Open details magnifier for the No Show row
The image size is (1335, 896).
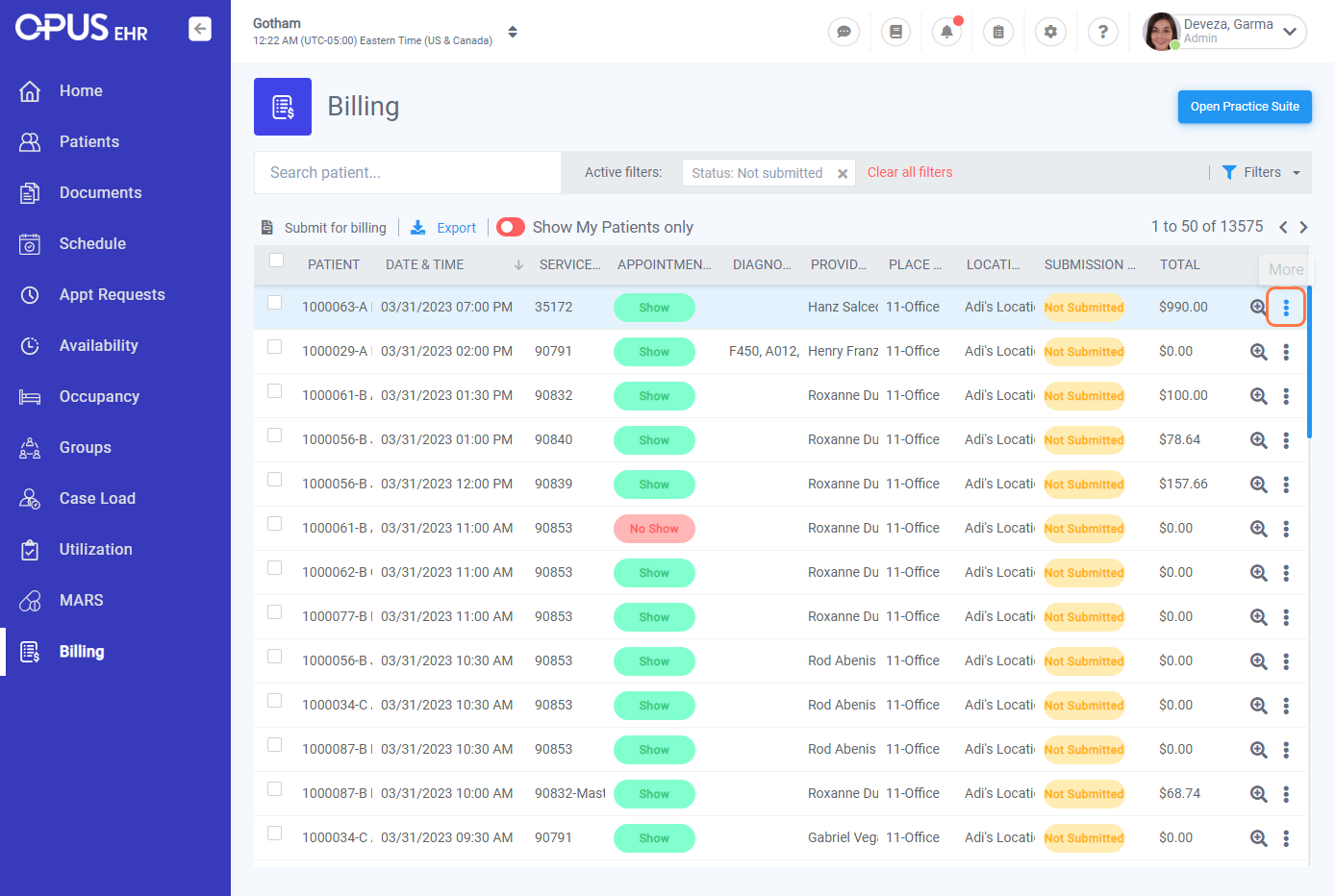coord(1258,529)
